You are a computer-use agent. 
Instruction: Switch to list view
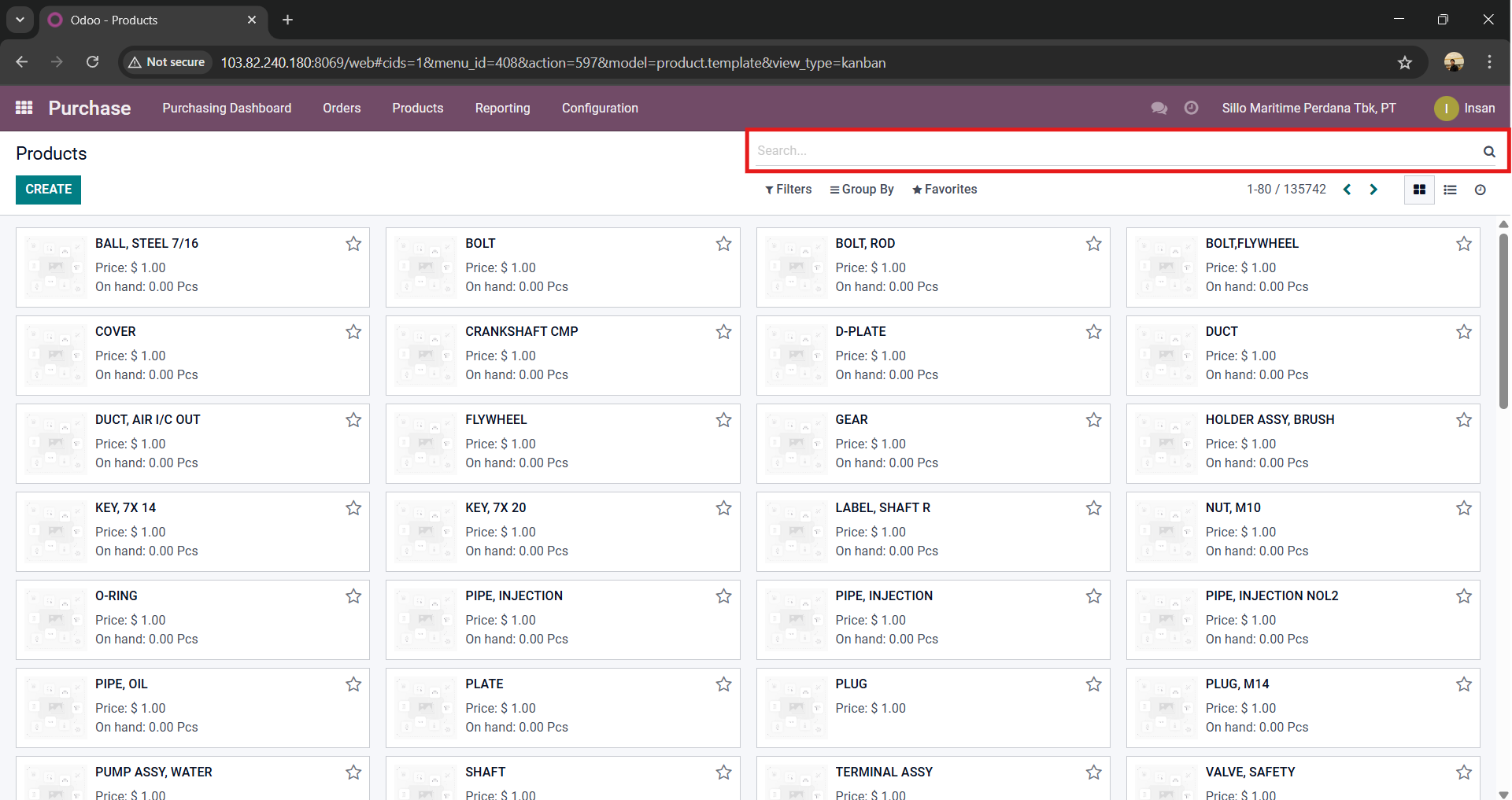[x=1450, y=190]
